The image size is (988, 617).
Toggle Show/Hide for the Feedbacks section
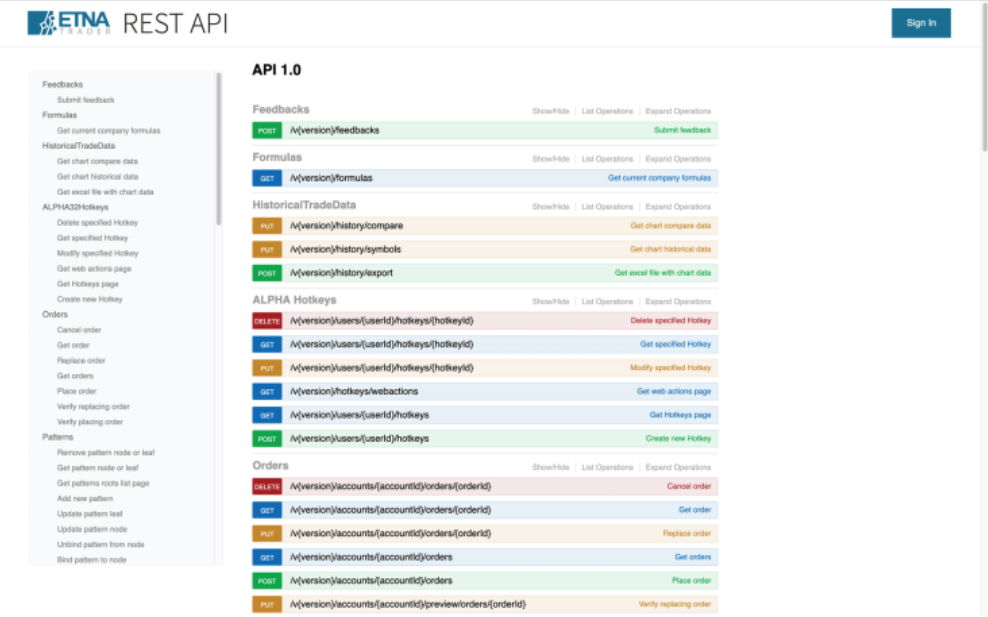tap(550, 110)
